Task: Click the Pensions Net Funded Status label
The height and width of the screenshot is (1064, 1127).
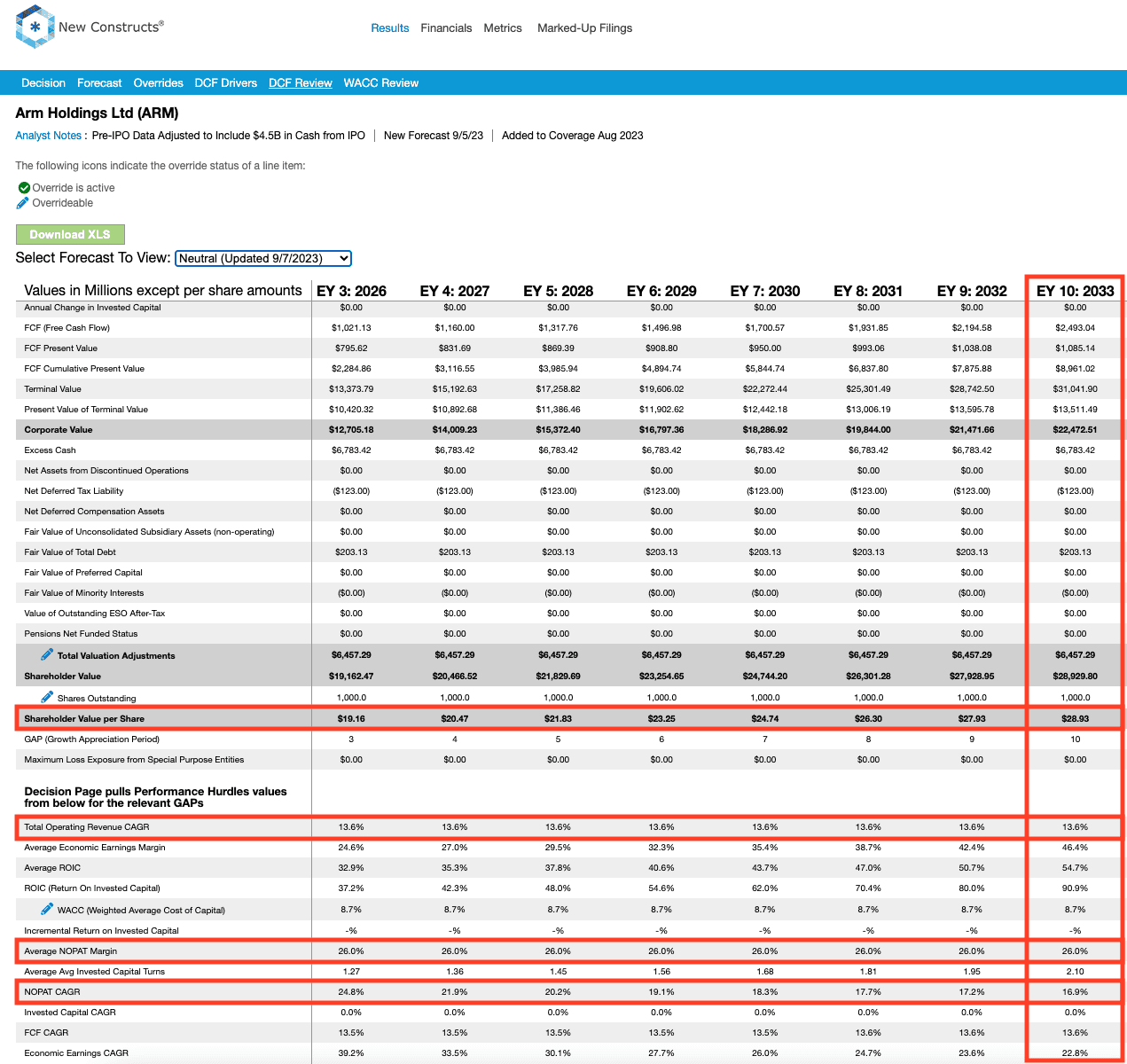Action: click(81, 634)
